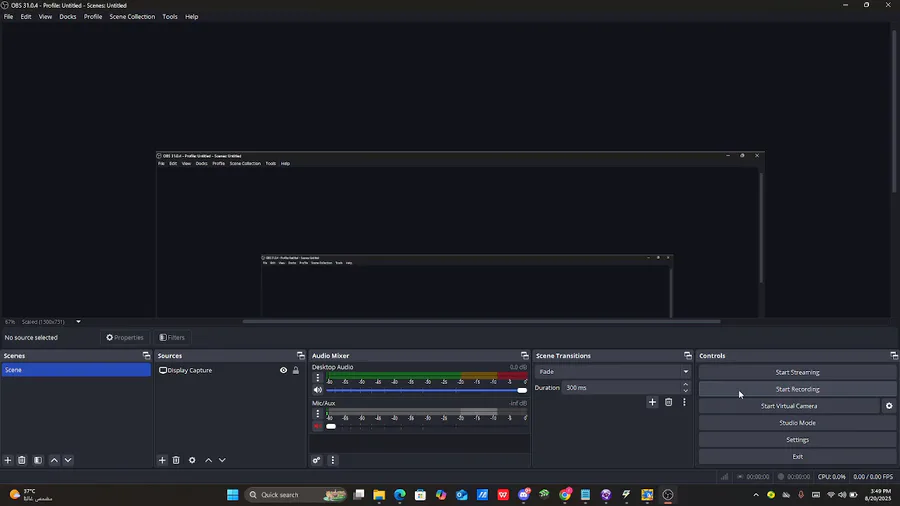Unmute the Mic/Aux muted speaker icon
The image size is (900, 506).
coord(317,426)
